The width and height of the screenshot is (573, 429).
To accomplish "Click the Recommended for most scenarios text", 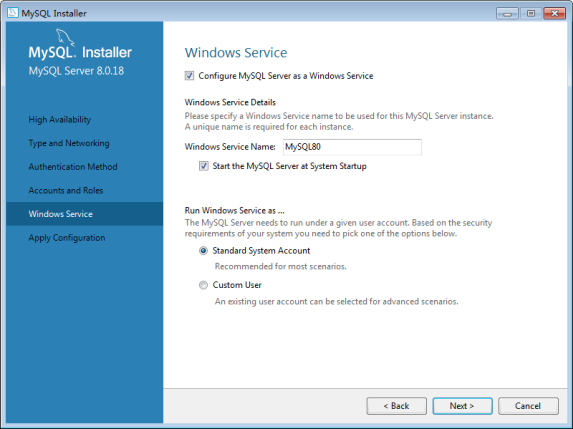I will coord(281,266).
